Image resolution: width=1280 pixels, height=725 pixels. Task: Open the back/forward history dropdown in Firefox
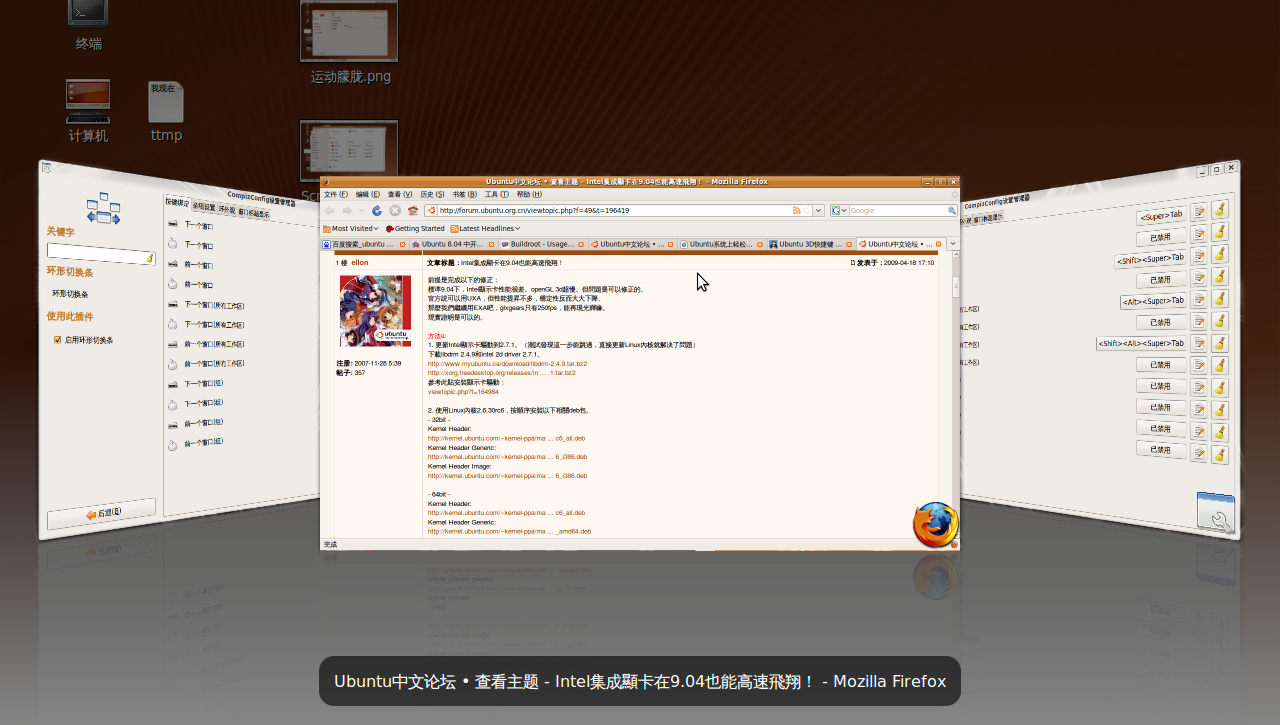coord(362,211)
